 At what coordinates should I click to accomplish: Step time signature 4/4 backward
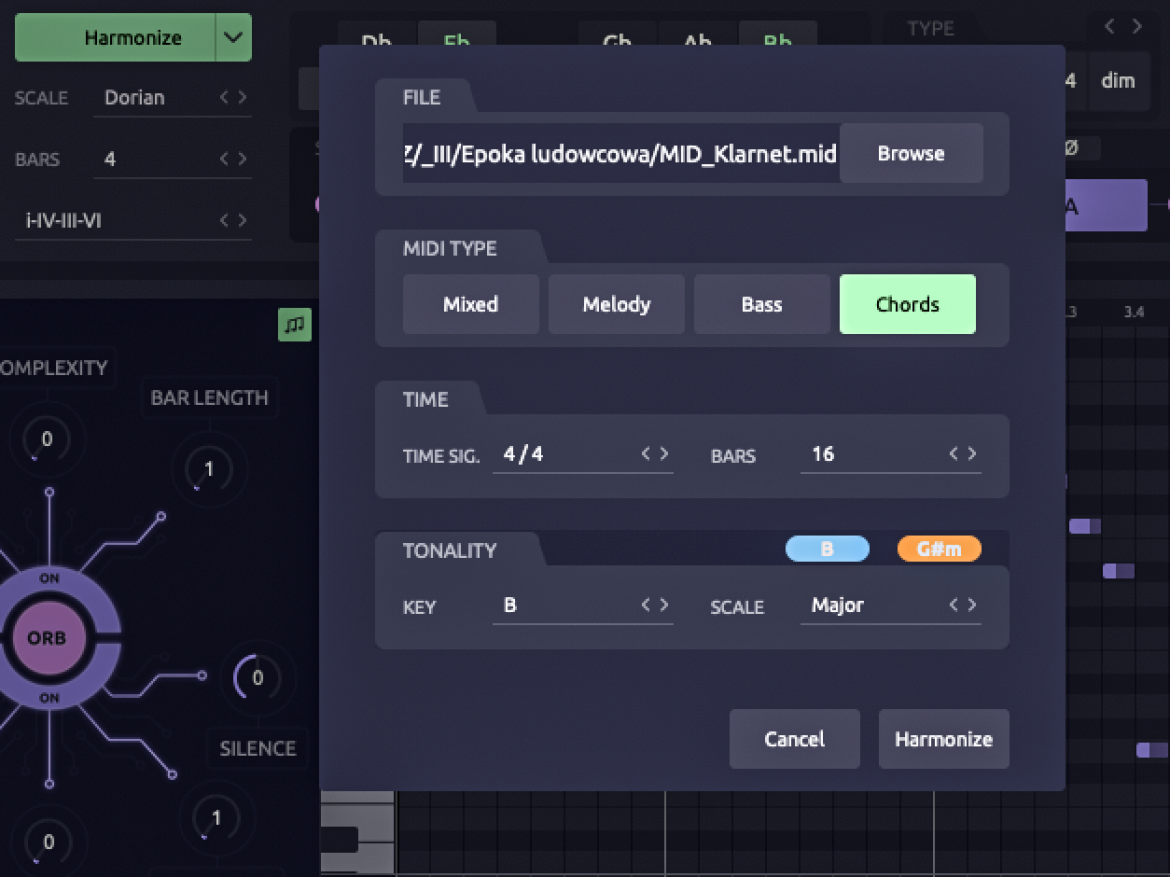(645, 454)
